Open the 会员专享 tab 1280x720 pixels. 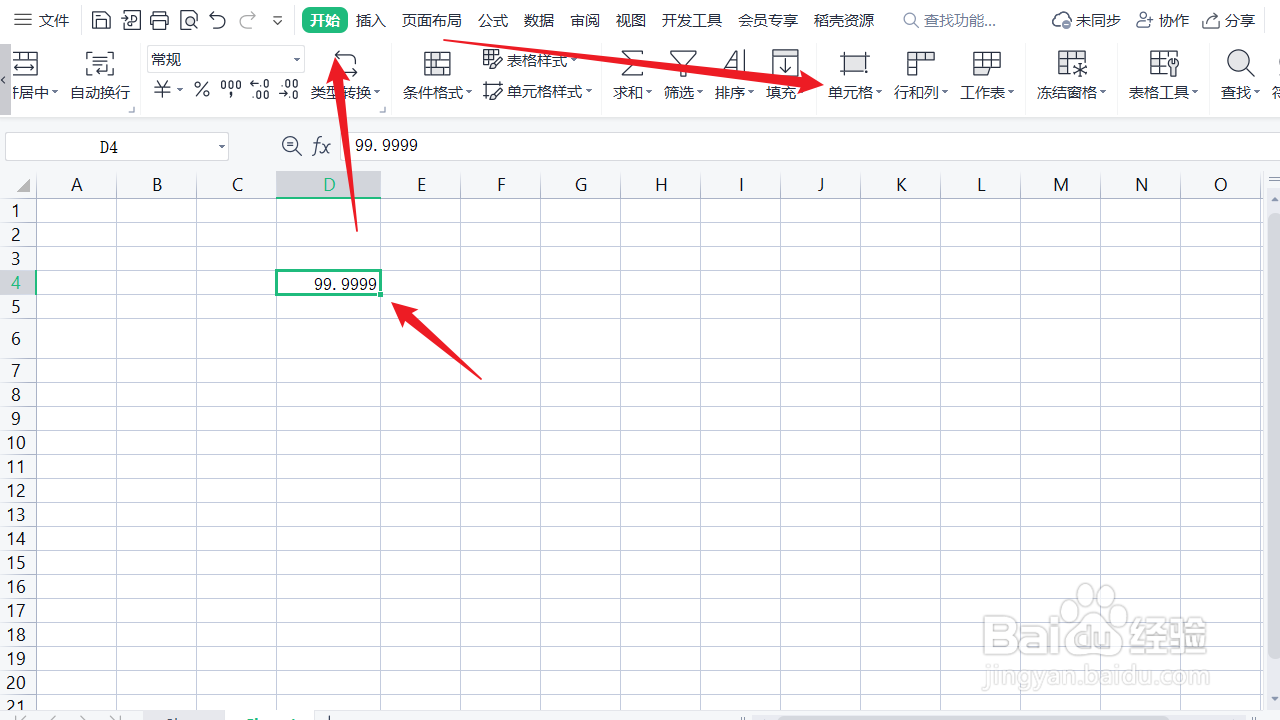[x=768, y=20]
